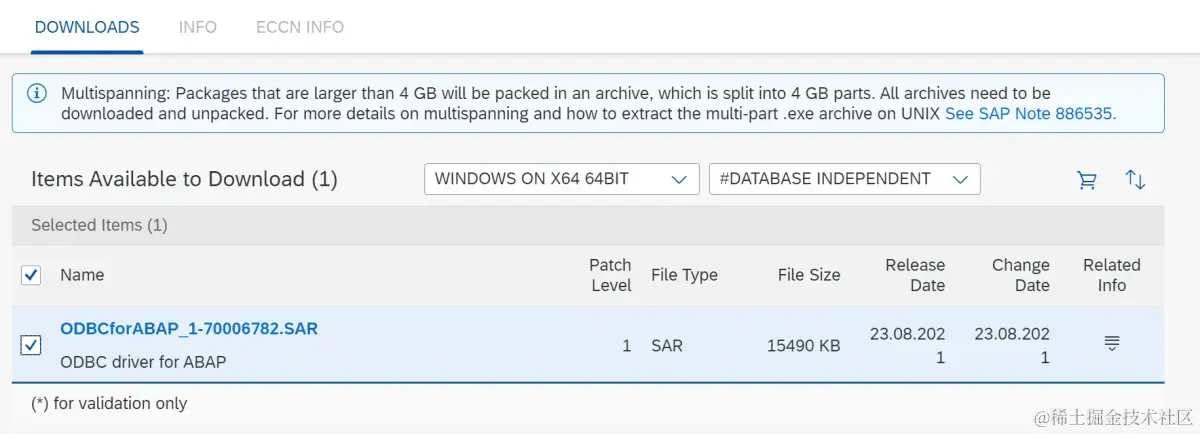Expand the #DATABASE INDEPENDENT dropdown

[844, 179]
